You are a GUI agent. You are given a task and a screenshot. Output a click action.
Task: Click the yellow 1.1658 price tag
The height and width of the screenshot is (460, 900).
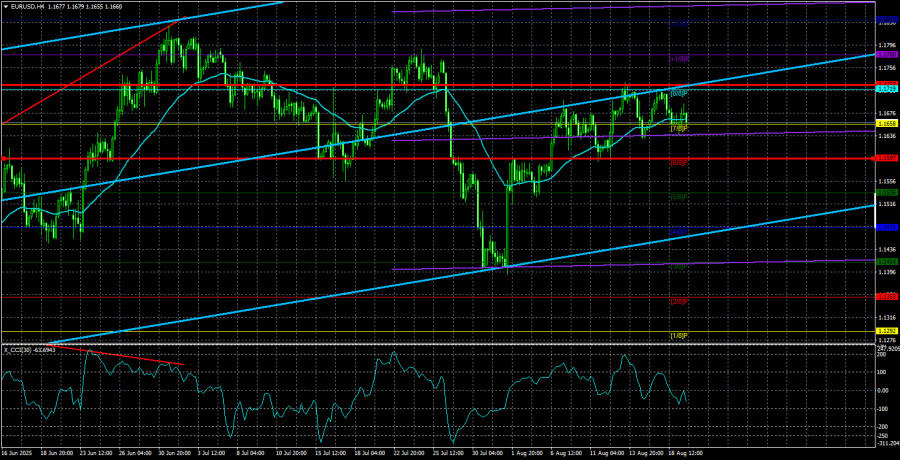887,124
